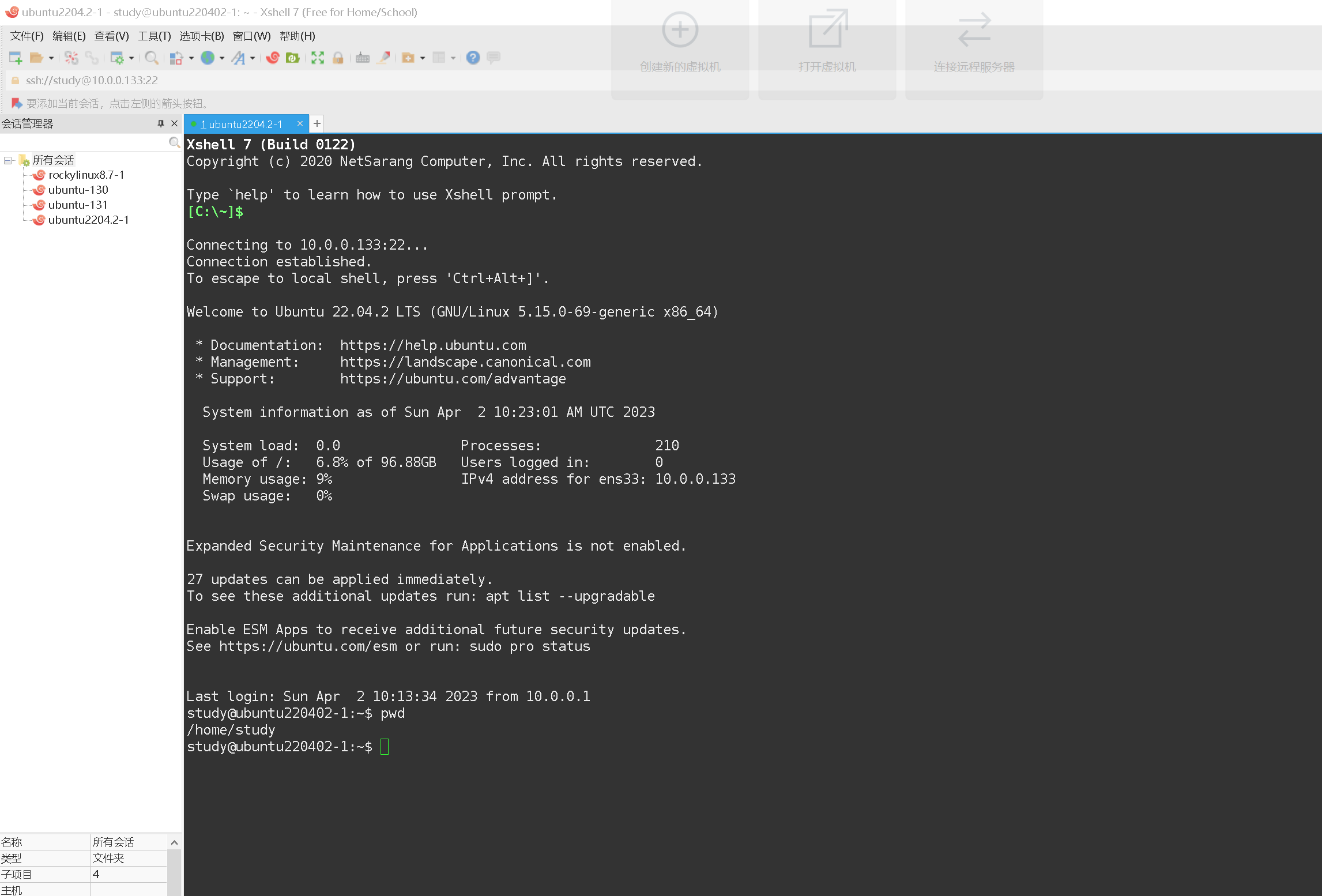Add a new tab with plus button

(x=317, y=123)
